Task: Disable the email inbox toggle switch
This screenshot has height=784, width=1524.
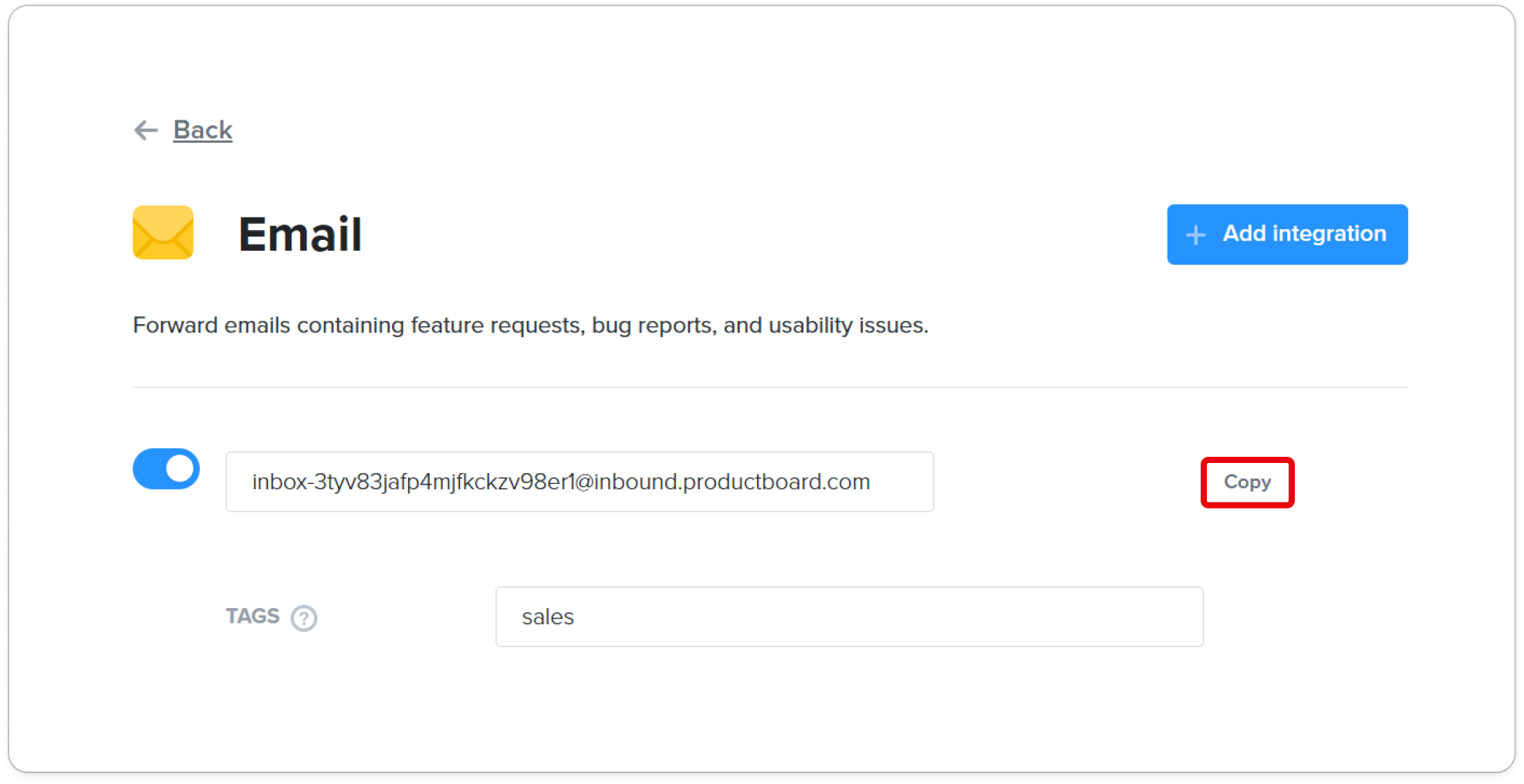Action: click(x=166, y=468)
